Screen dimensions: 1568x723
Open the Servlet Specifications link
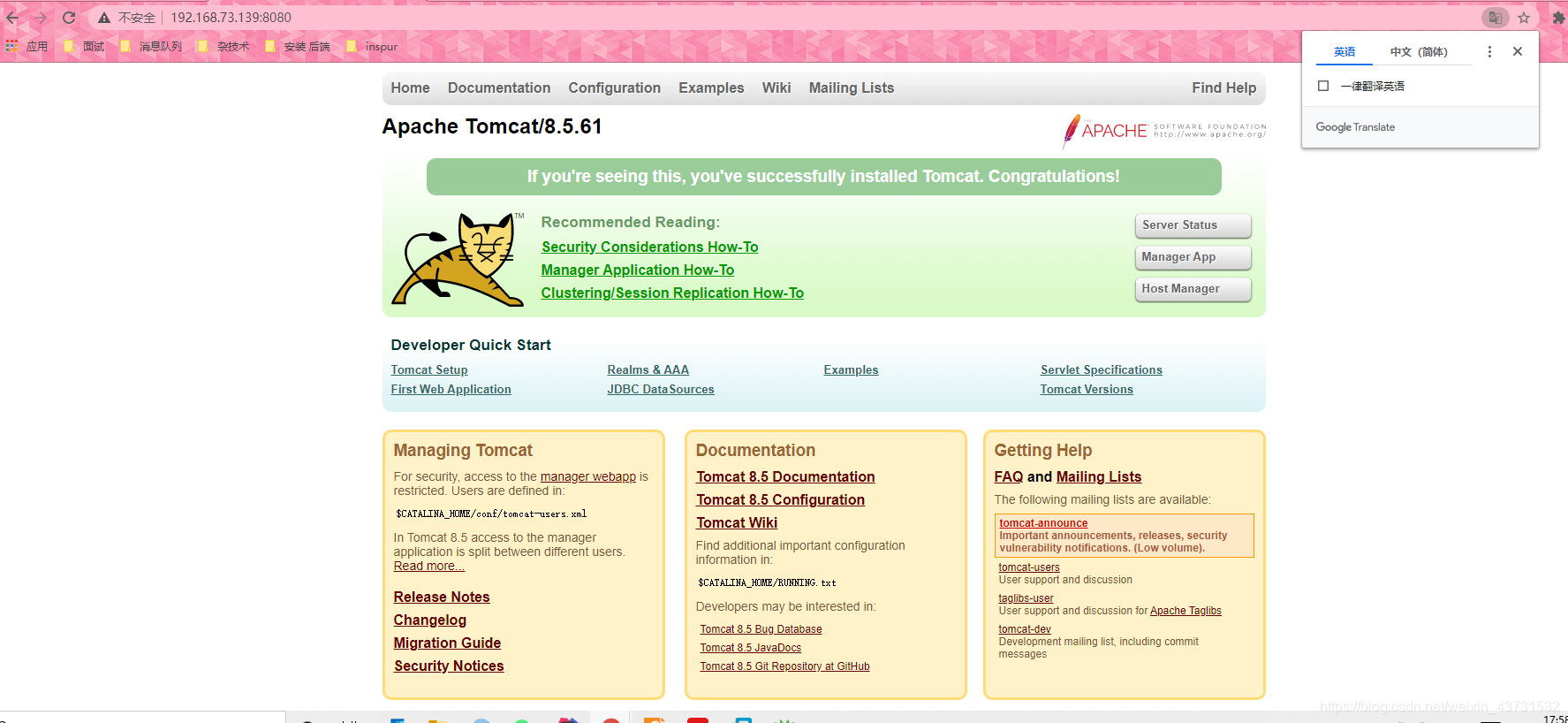point(1102,370)
